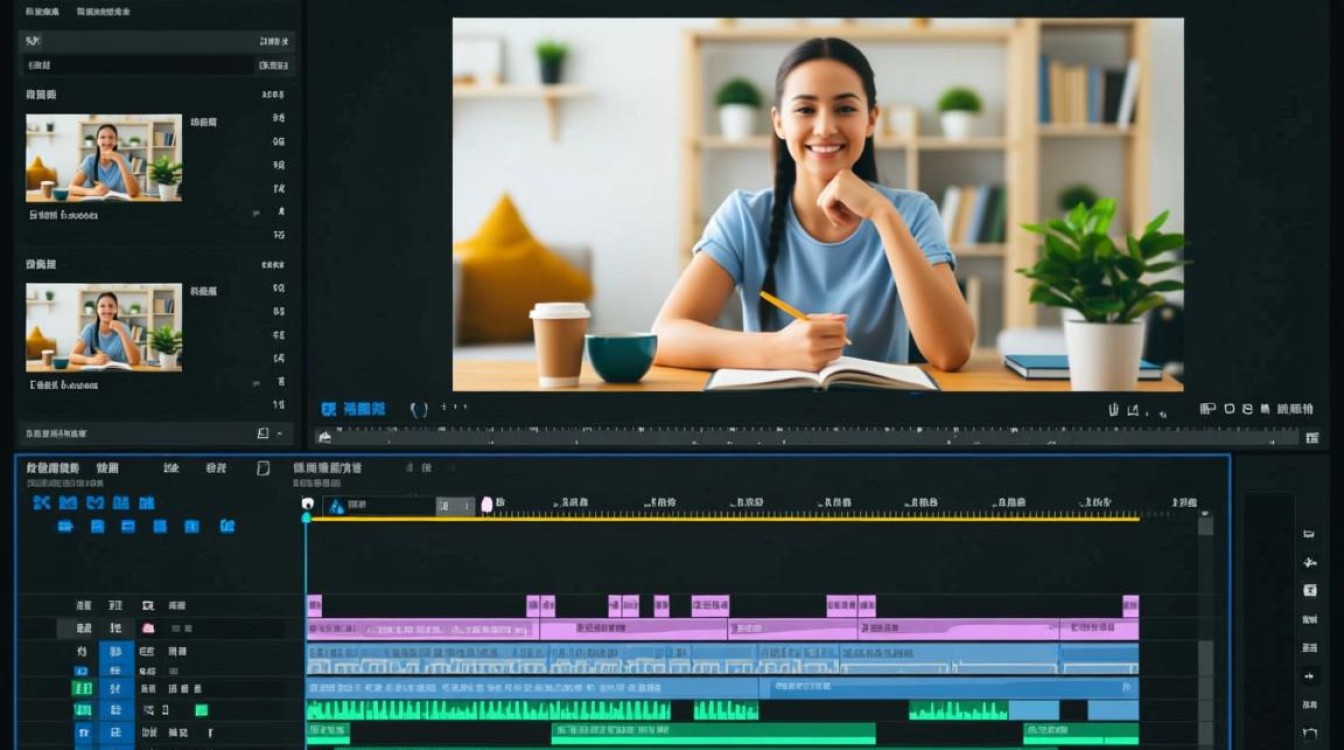The width and height of the screenshot is (1344, 750).
Task: Click the blue droplet icon beside the timeline field
Action: [336, 507]
